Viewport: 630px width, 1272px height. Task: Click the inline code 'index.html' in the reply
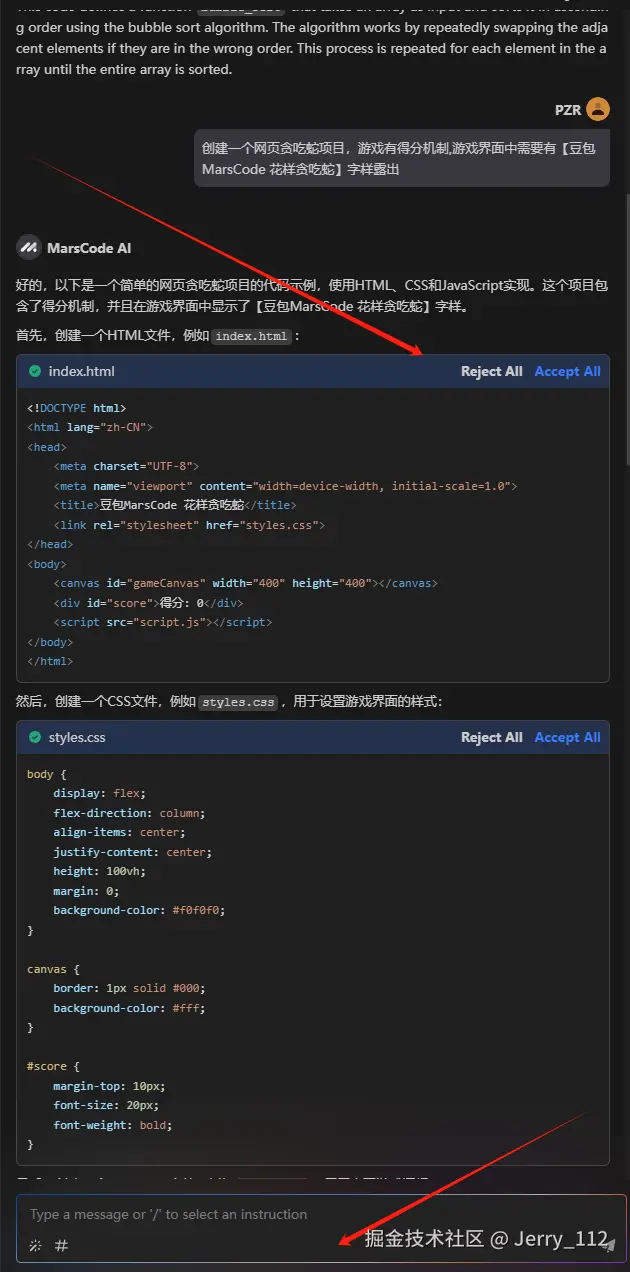point(252,336)
